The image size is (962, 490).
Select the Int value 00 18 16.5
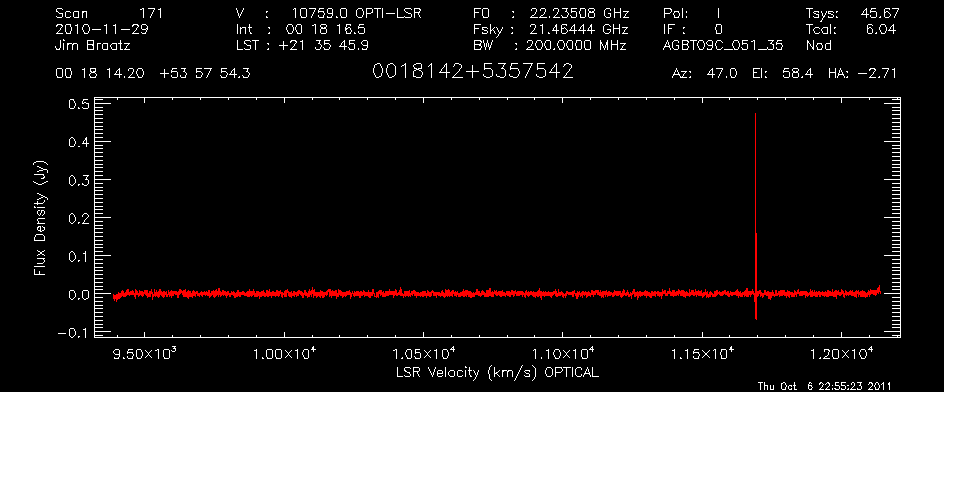(326, 29)
